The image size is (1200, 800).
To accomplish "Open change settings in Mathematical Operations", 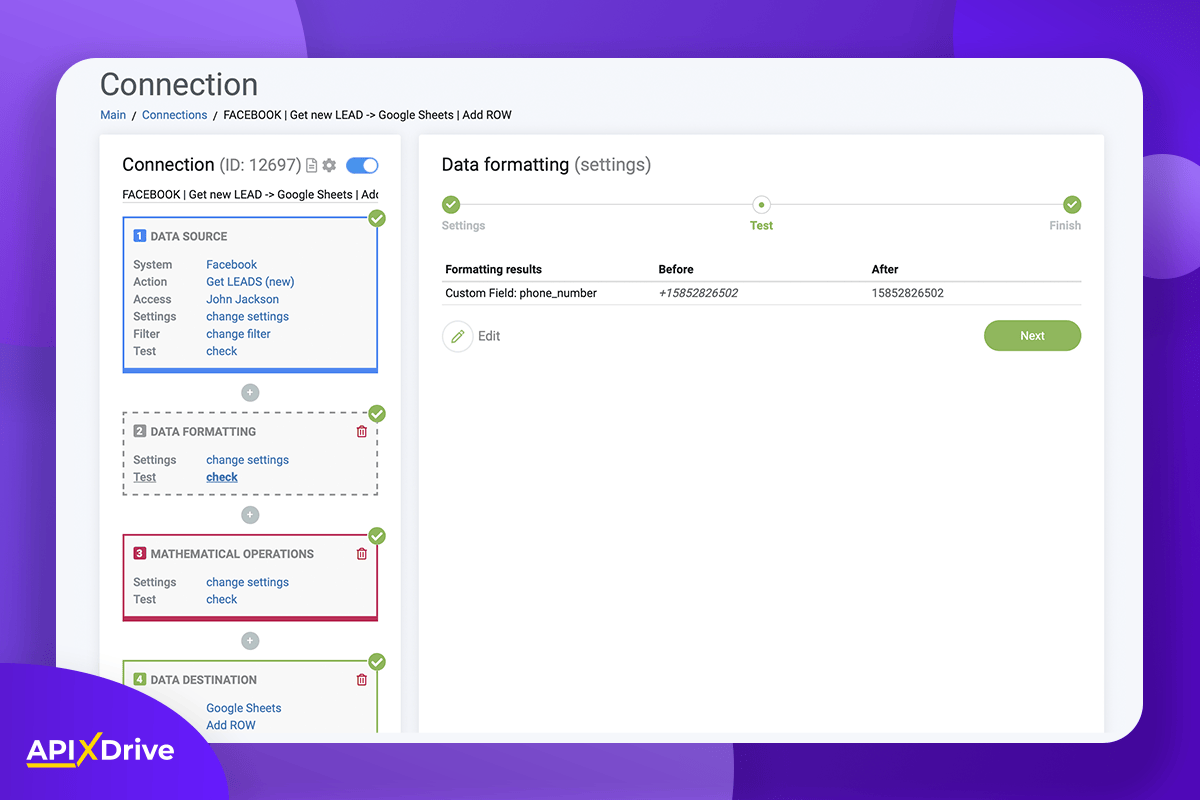I will [247, 582].
